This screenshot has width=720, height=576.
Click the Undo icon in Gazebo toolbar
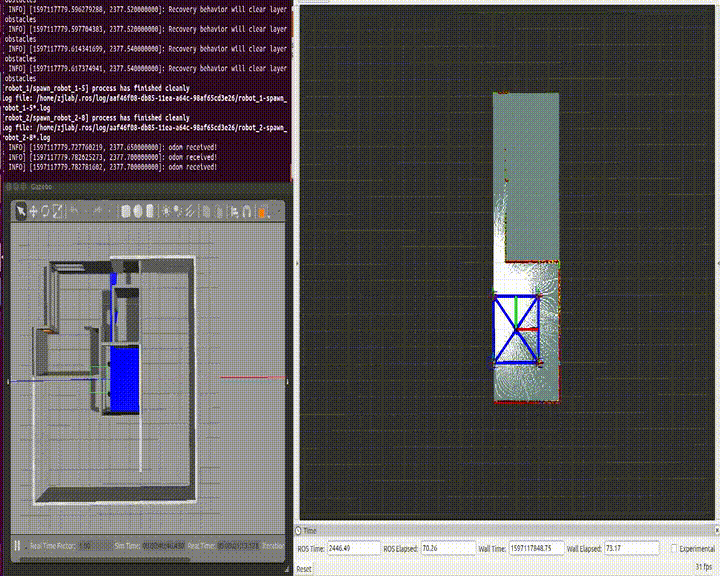73,212
